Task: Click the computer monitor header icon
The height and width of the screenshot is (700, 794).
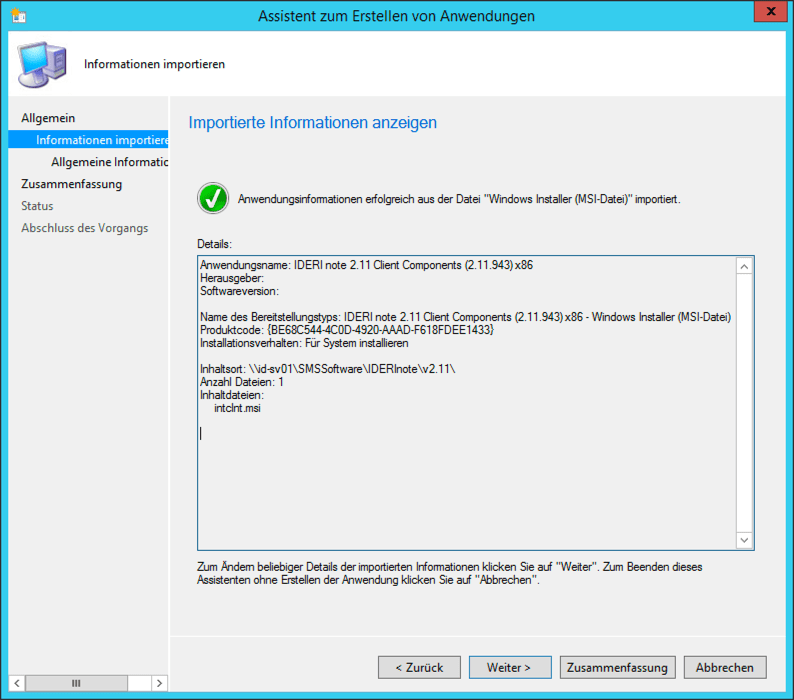Action: [x=42, y=64]
